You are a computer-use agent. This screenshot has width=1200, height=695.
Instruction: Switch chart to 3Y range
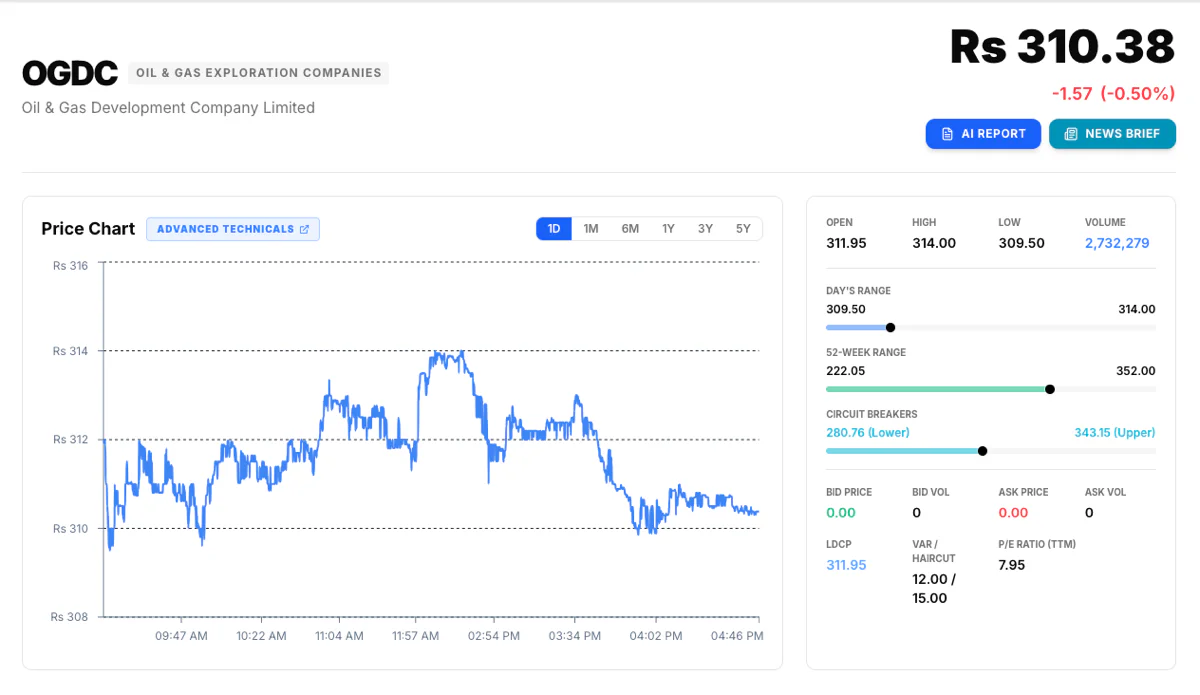(706, 229)
